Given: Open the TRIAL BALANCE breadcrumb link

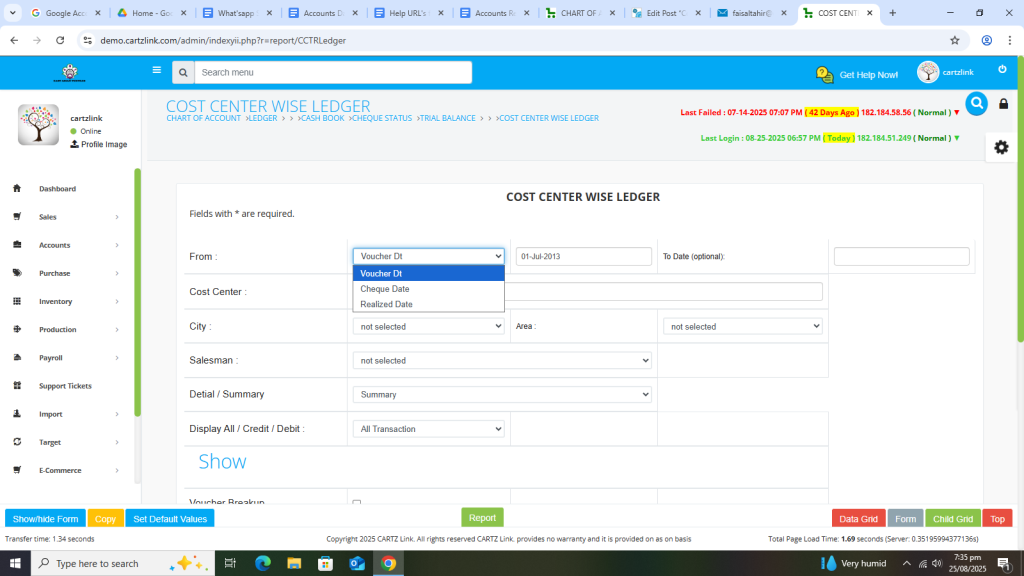Looking at the screenshot, I should point(447,118).
